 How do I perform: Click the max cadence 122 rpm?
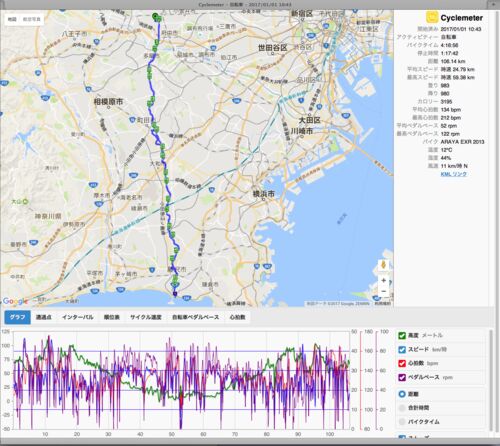coord(450,134)
